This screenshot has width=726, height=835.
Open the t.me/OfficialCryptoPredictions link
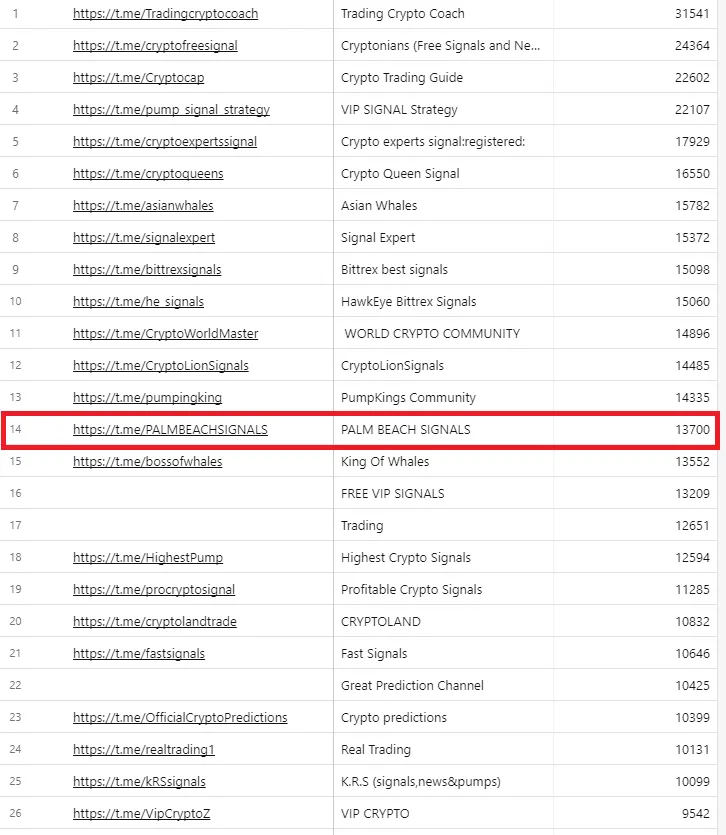point(180,717)
